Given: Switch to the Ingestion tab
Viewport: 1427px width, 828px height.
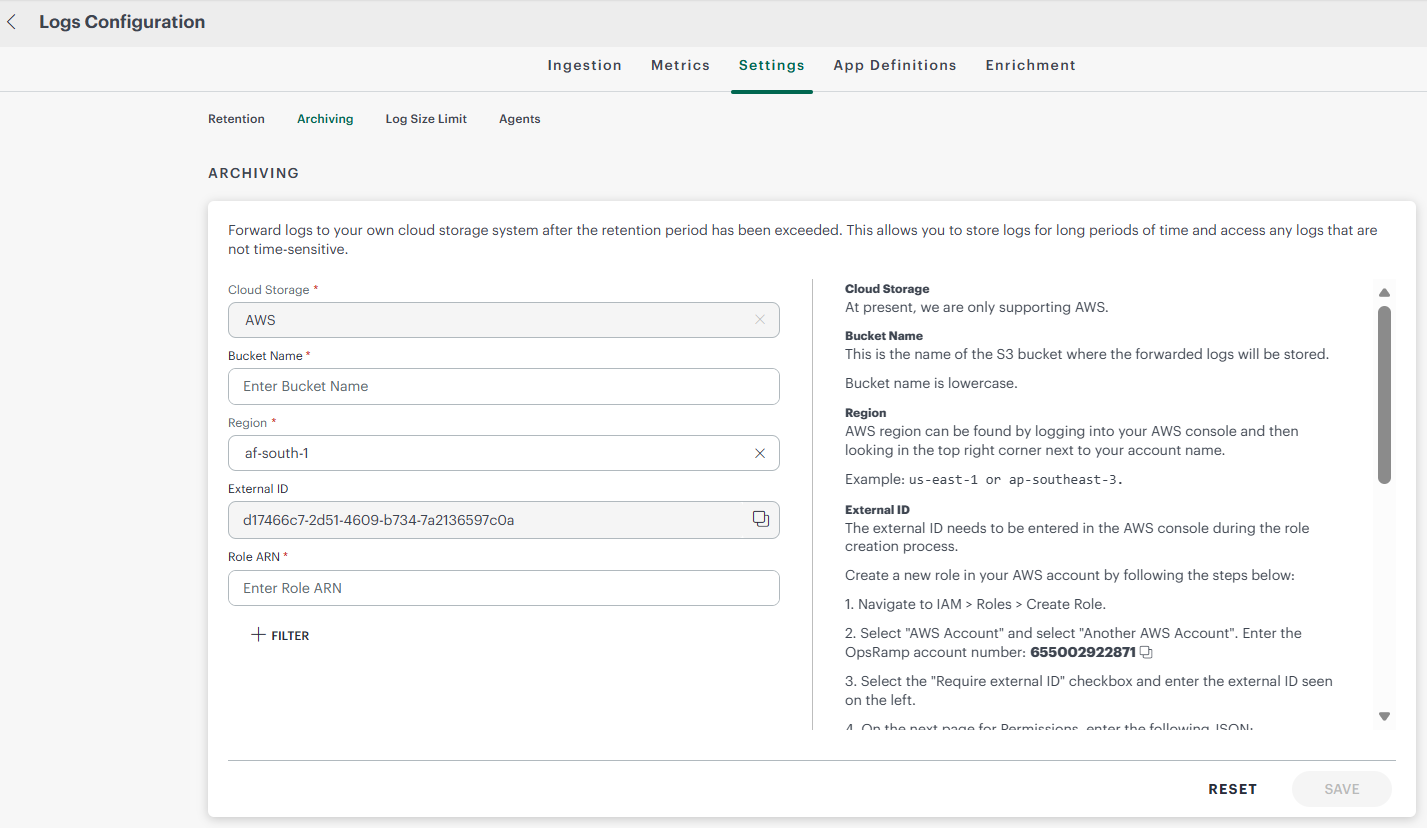Looking at the screenshot, I should click(584, 65).
